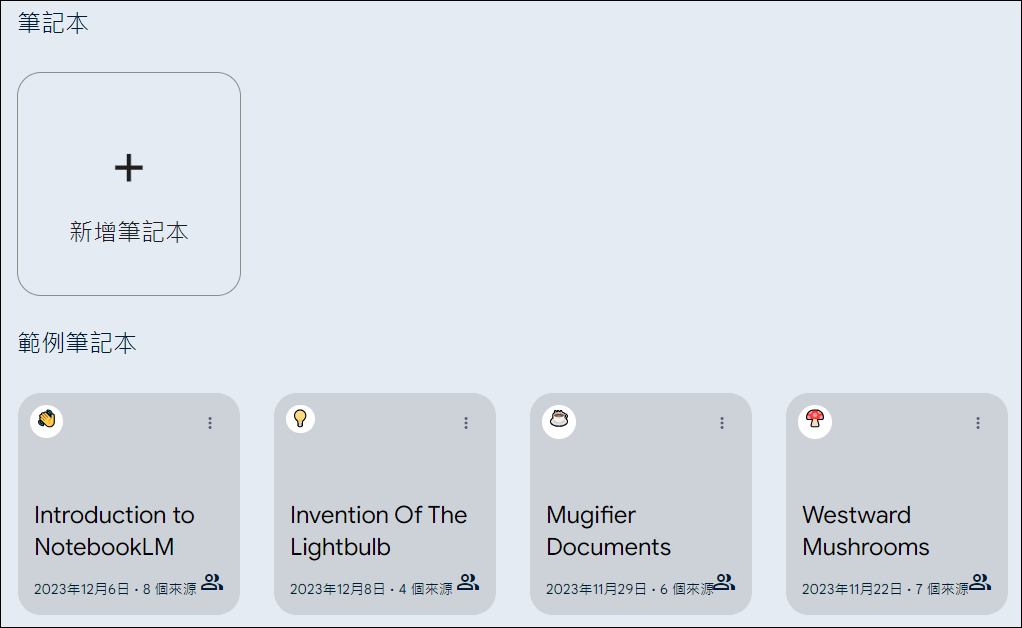Create a notebook via 新增筆記本 label

[x=129, y=233]
